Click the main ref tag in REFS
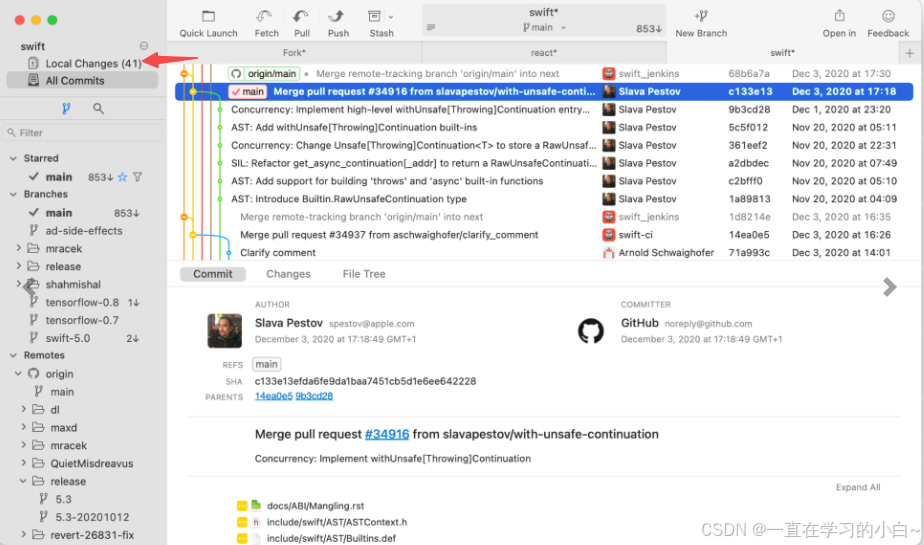Image resolution: width=924 pixels, height=545 pixels. [x=266, y=364]
